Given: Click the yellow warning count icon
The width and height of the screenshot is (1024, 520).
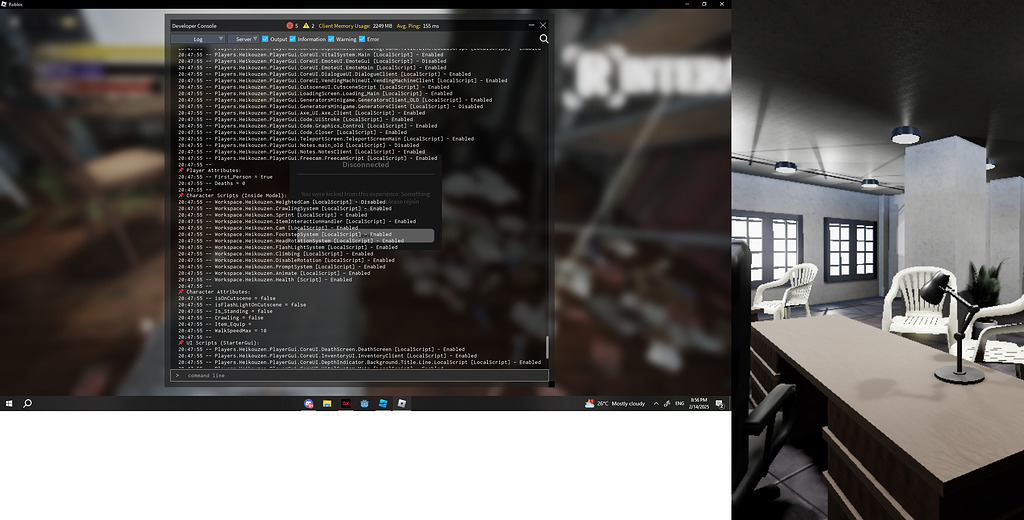Looking at the screenshot, I should tap(306, 26).
